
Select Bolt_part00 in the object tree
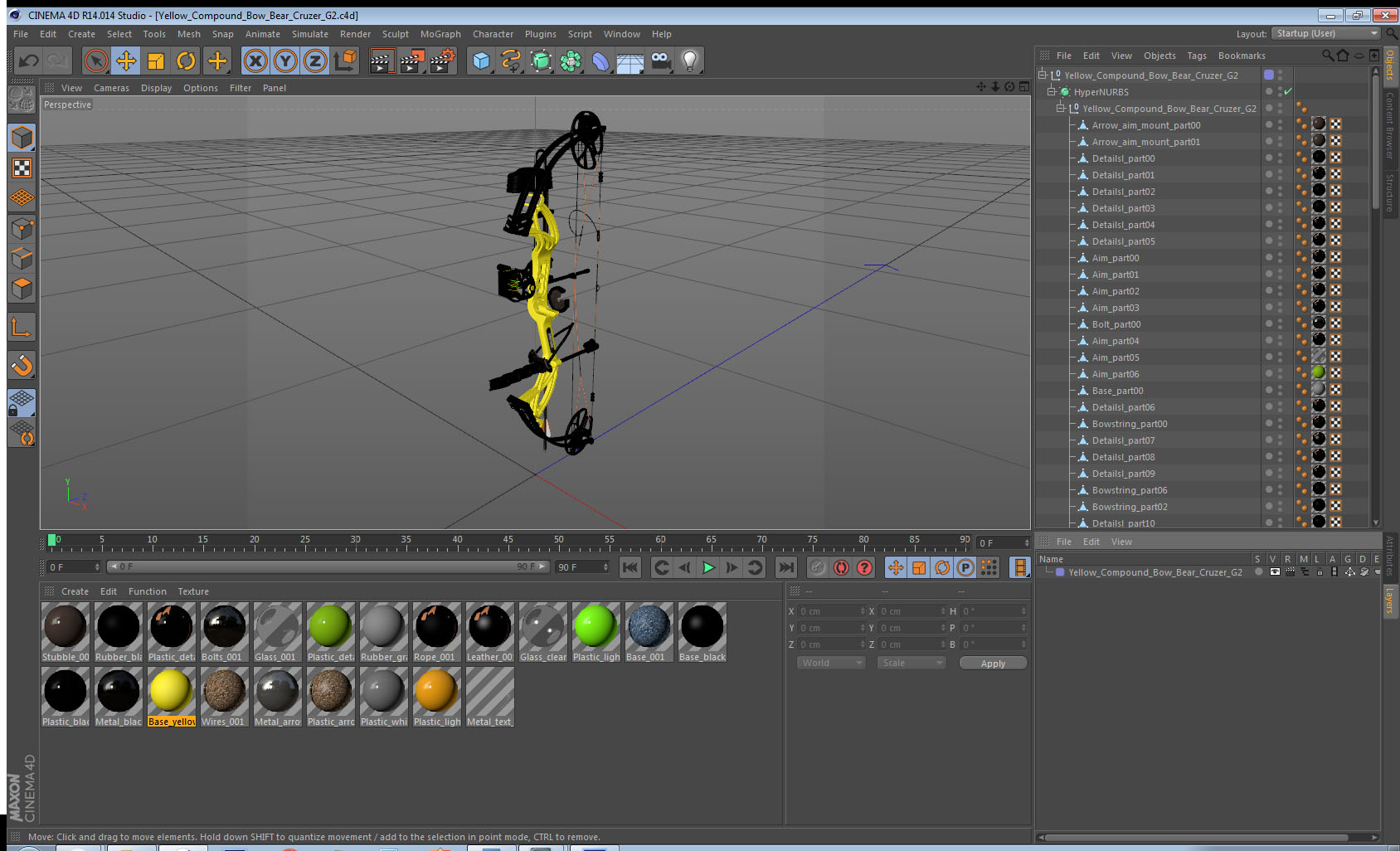1116,324
